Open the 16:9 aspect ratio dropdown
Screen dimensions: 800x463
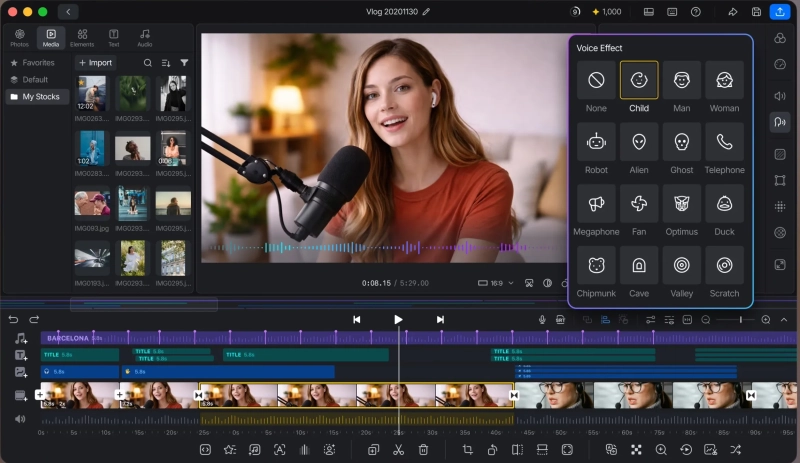point(495,283)
